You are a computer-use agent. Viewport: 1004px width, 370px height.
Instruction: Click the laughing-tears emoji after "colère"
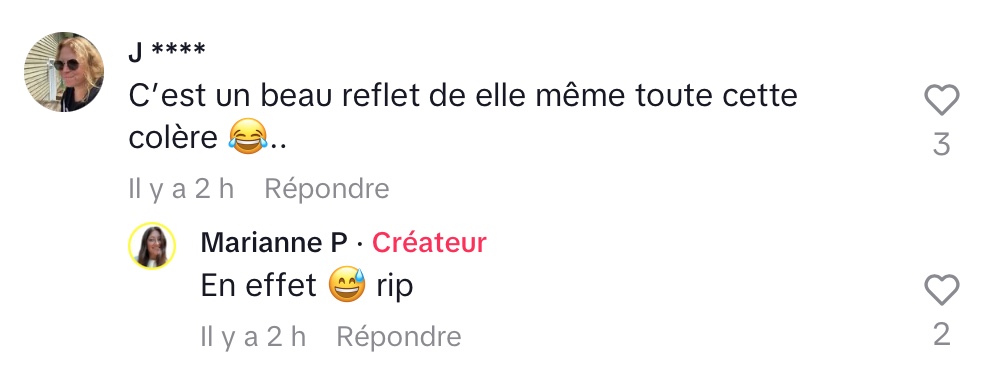click(x=247, y=138)
